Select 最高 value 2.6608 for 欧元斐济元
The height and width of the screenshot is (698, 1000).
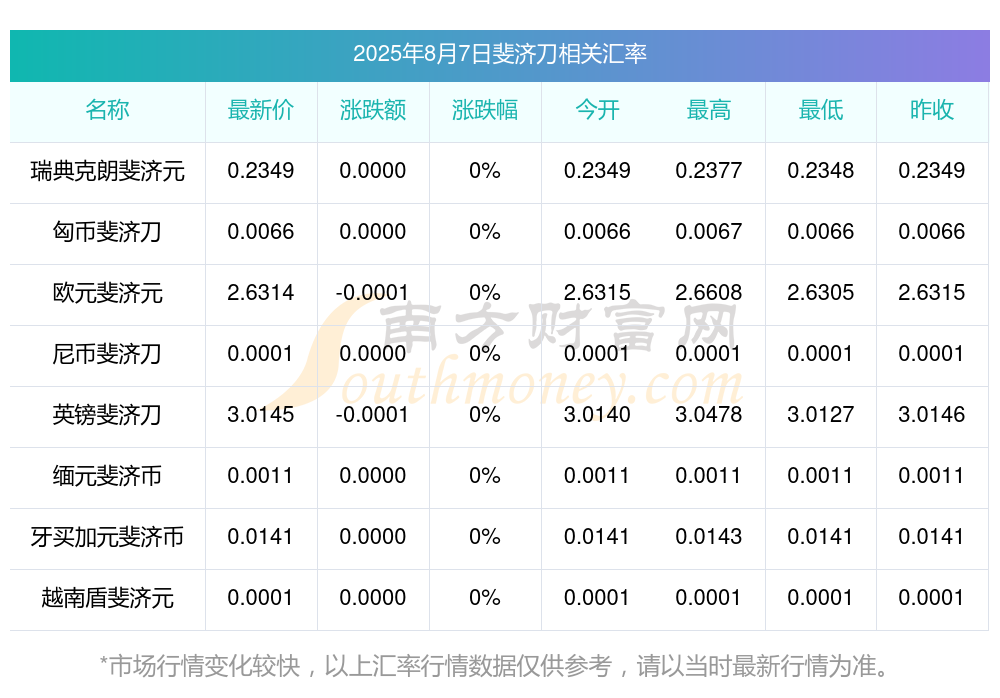(x=709, y=292)
